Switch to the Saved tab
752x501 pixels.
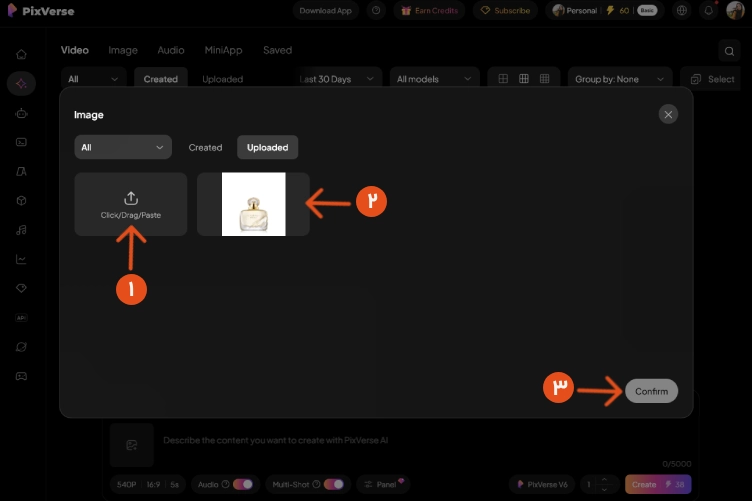point(277,50)
